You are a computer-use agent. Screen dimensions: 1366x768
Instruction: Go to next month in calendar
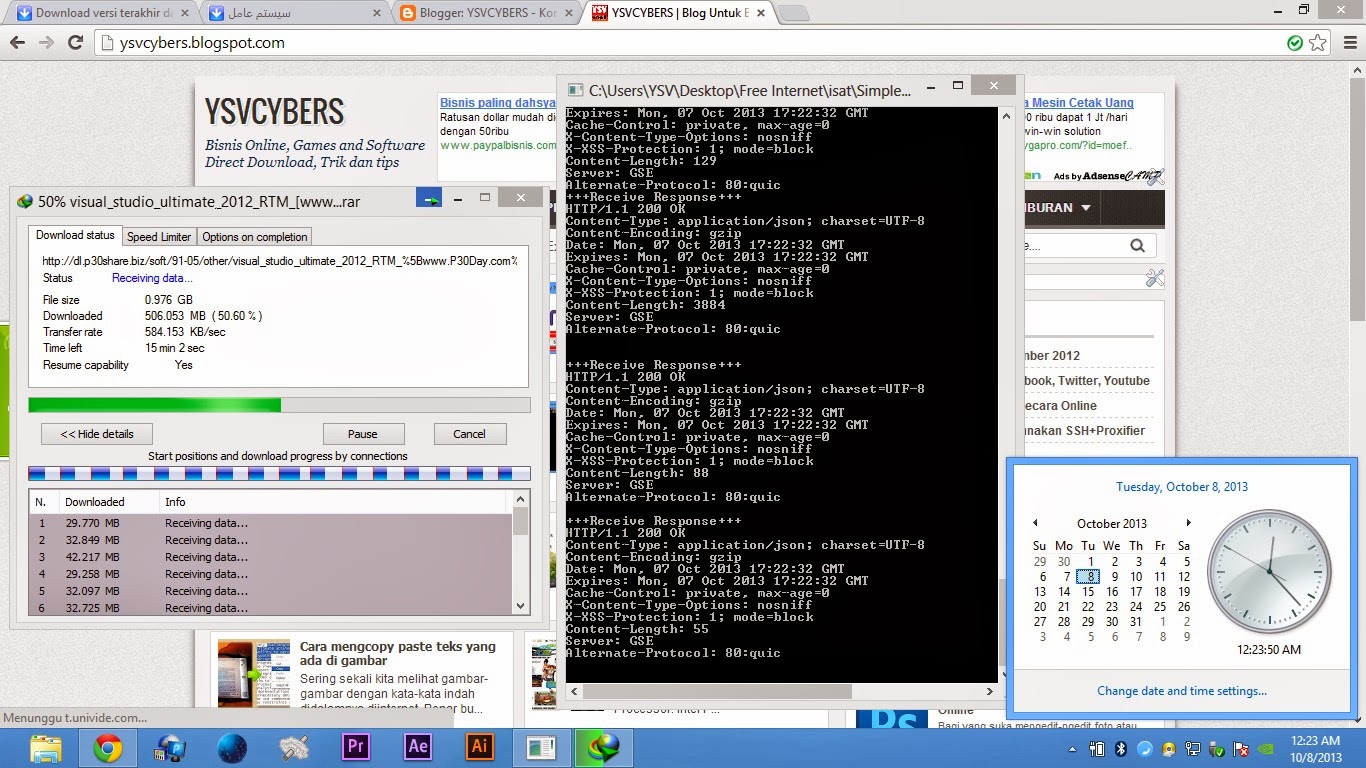tap(1188, 523)
